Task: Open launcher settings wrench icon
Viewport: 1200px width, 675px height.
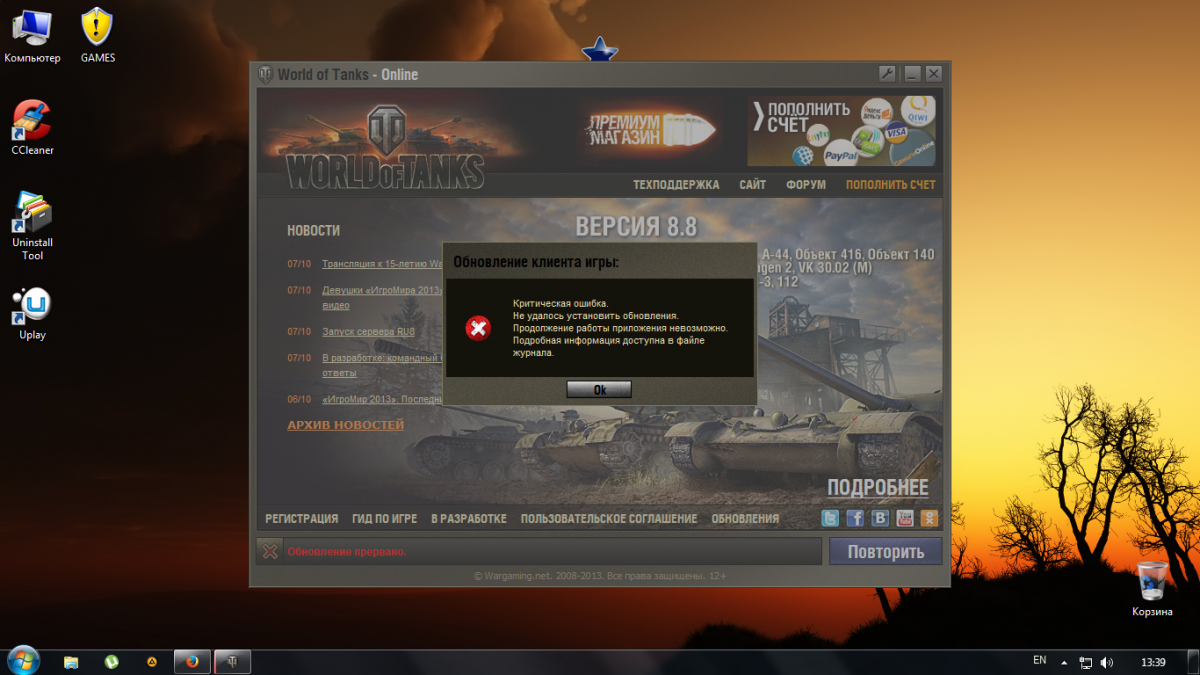Action: [886, 74]
